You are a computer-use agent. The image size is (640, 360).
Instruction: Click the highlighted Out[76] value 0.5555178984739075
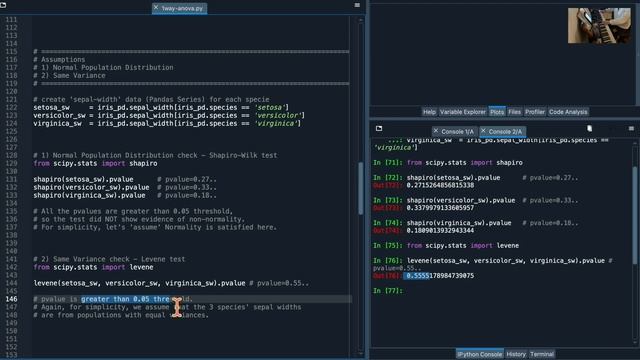click(440, 276)
